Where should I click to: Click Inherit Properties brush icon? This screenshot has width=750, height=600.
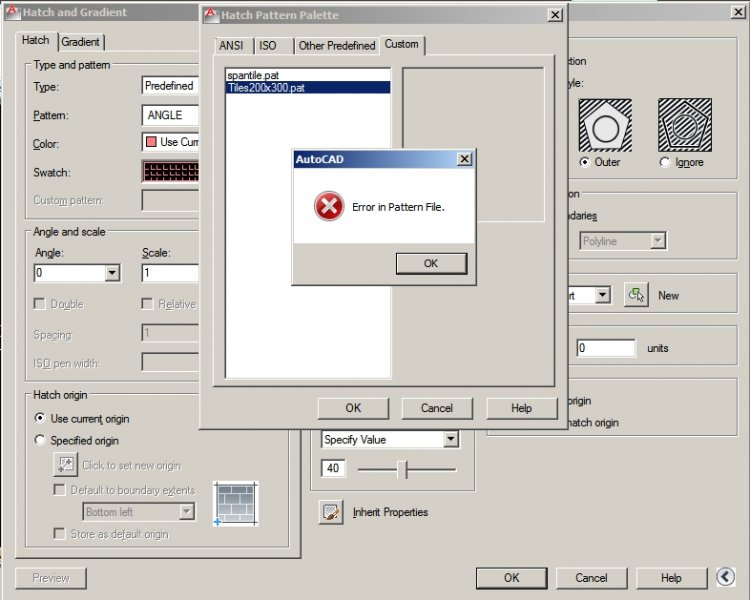[x=331, y=512]
